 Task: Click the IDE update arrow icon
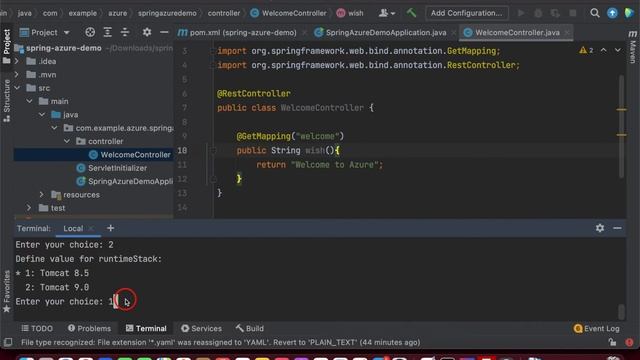coord(612,13)
